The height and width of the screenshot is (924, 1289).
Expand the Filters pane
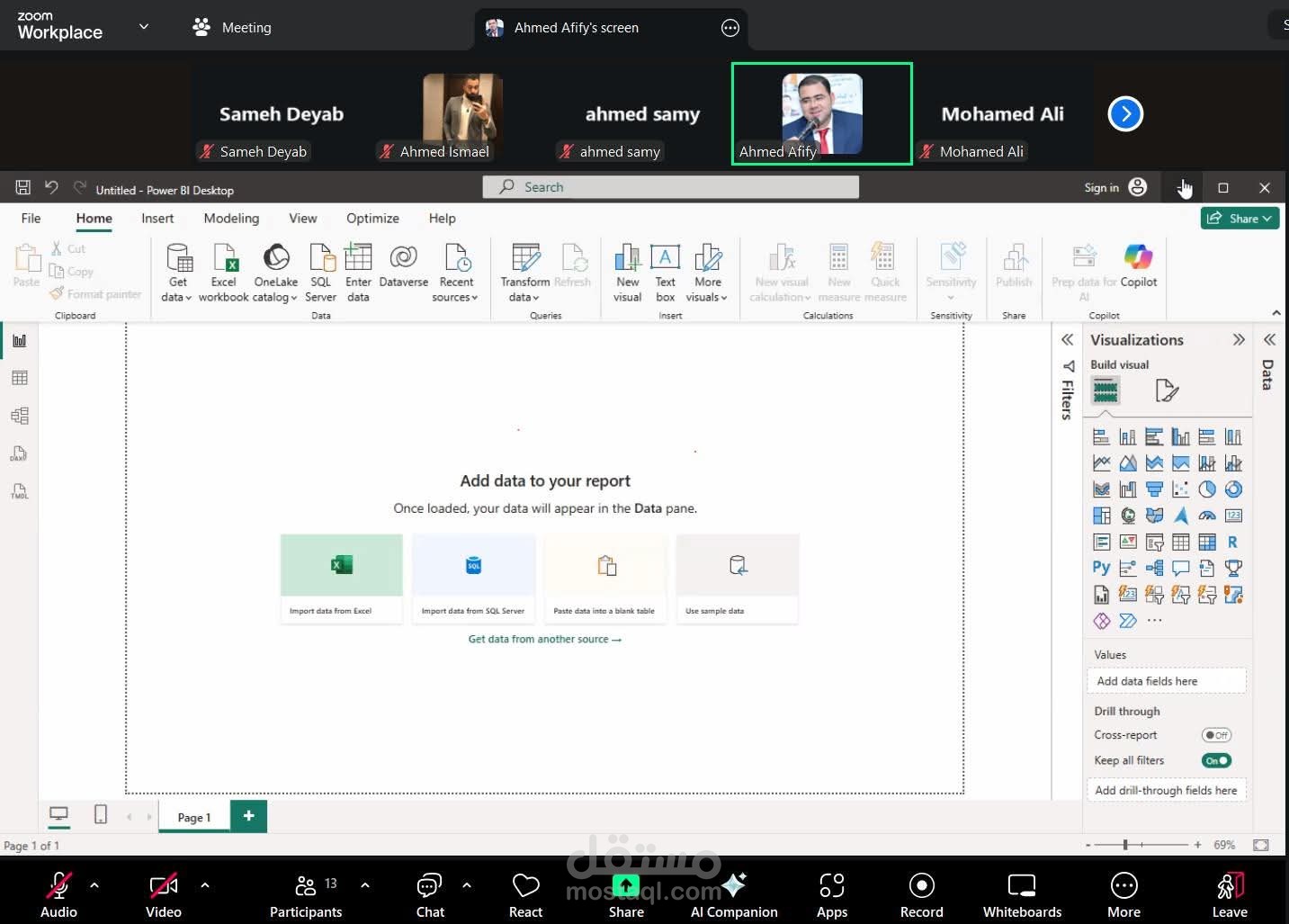coord(1067,340)
